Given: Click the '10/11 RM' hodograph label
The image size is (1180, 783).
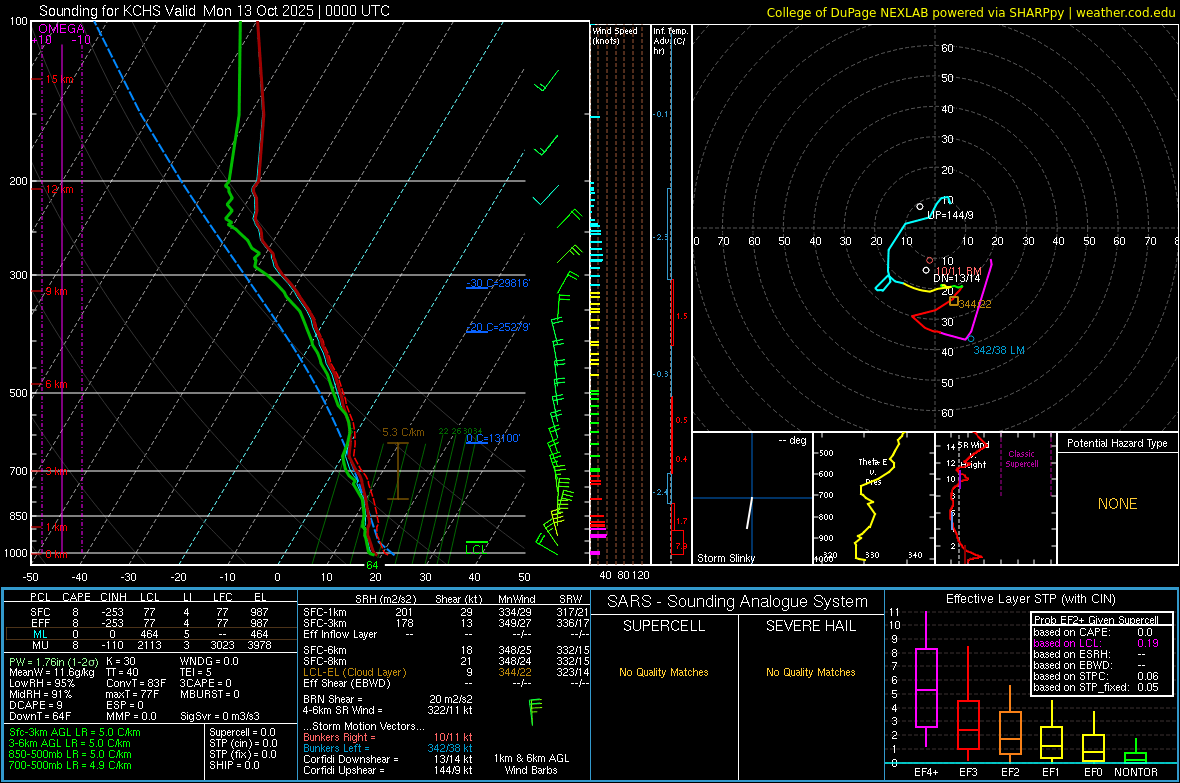Looking at the screenshot, I should click(x=958, y=271).
